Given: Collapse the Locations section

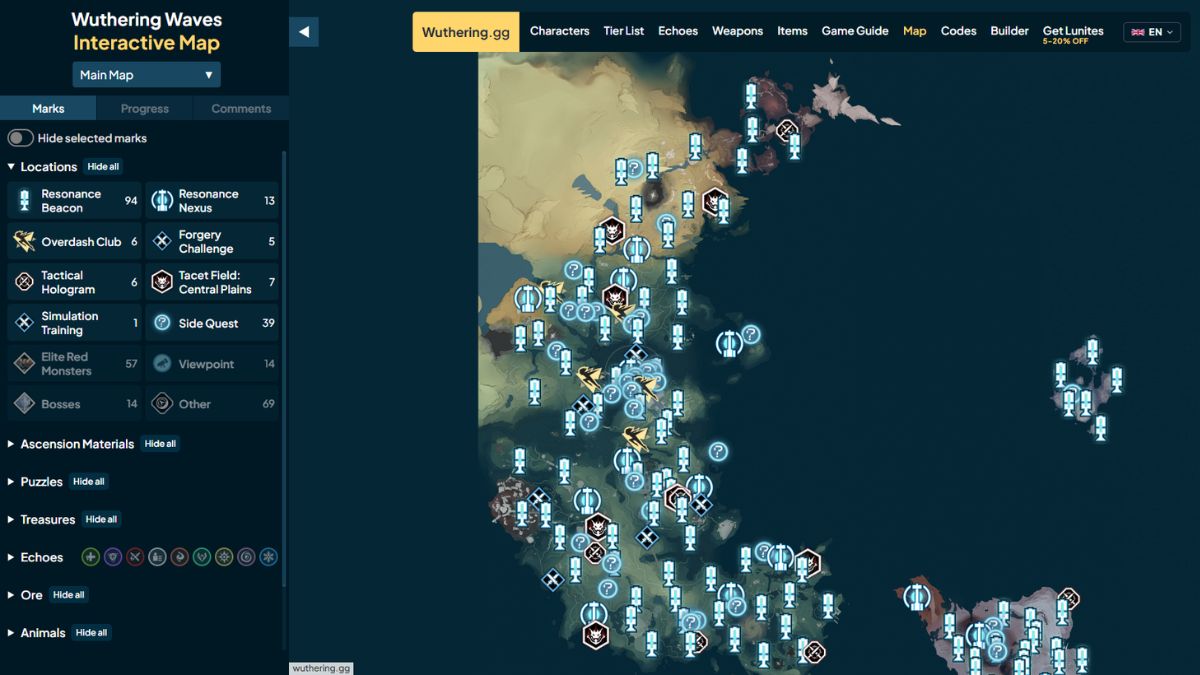Looking at the screenshot, I should coord(42,167).
